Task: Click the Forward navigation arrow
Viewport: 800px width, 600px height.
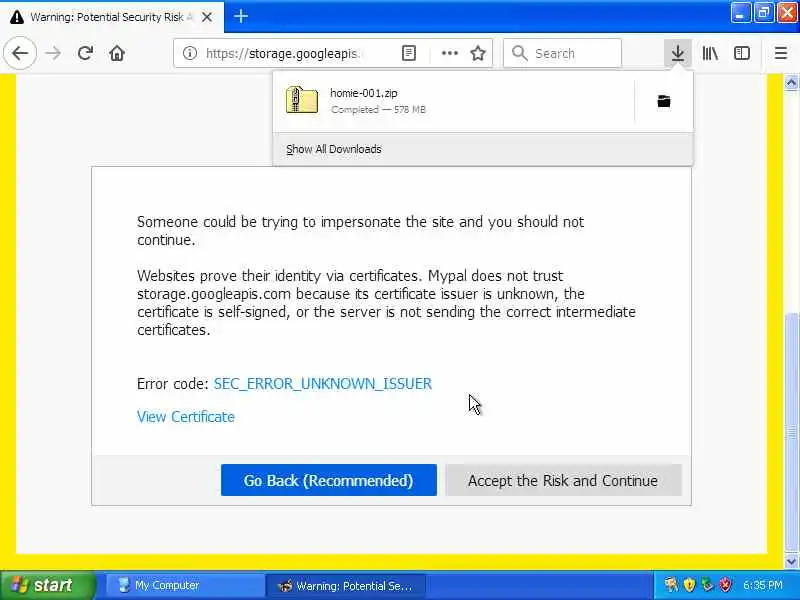Action: [53, 53]
